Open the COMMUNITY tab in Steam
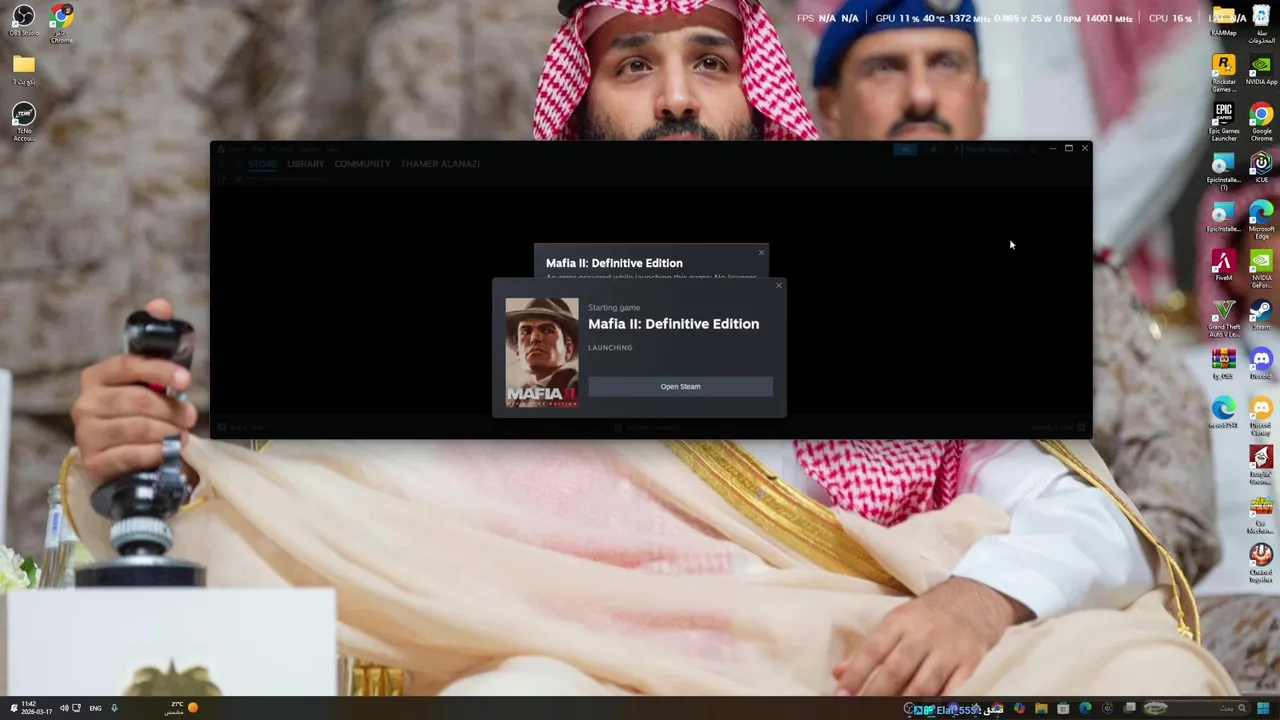The width and height of the screenshot is (1280, 720). pyautogui.click(x=362, y=164)
